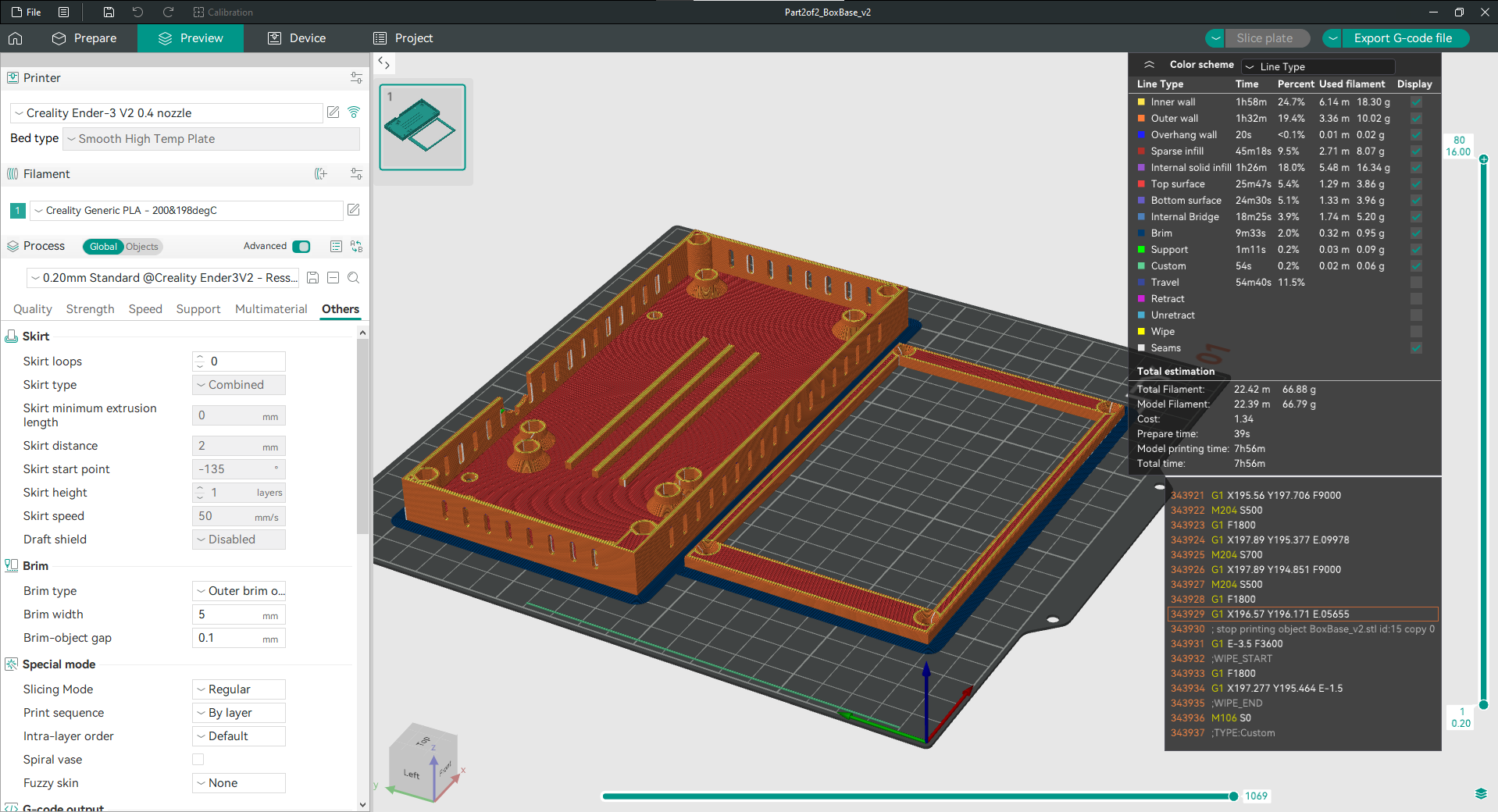
Task: Click the undo arrow icon
Action: point(137,12)
